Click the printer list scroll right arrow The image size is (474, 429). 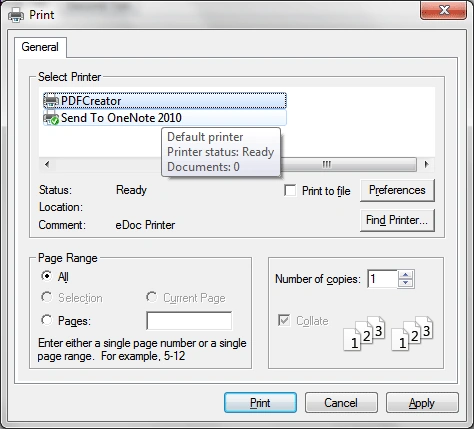426,164
